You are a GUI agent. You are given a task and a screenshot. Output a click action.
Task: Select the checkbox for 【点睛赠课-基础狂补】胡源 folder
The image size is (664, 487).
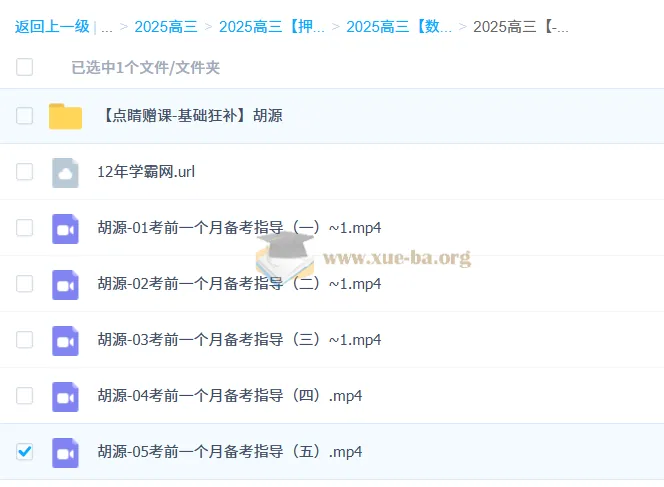click(25, 116)
